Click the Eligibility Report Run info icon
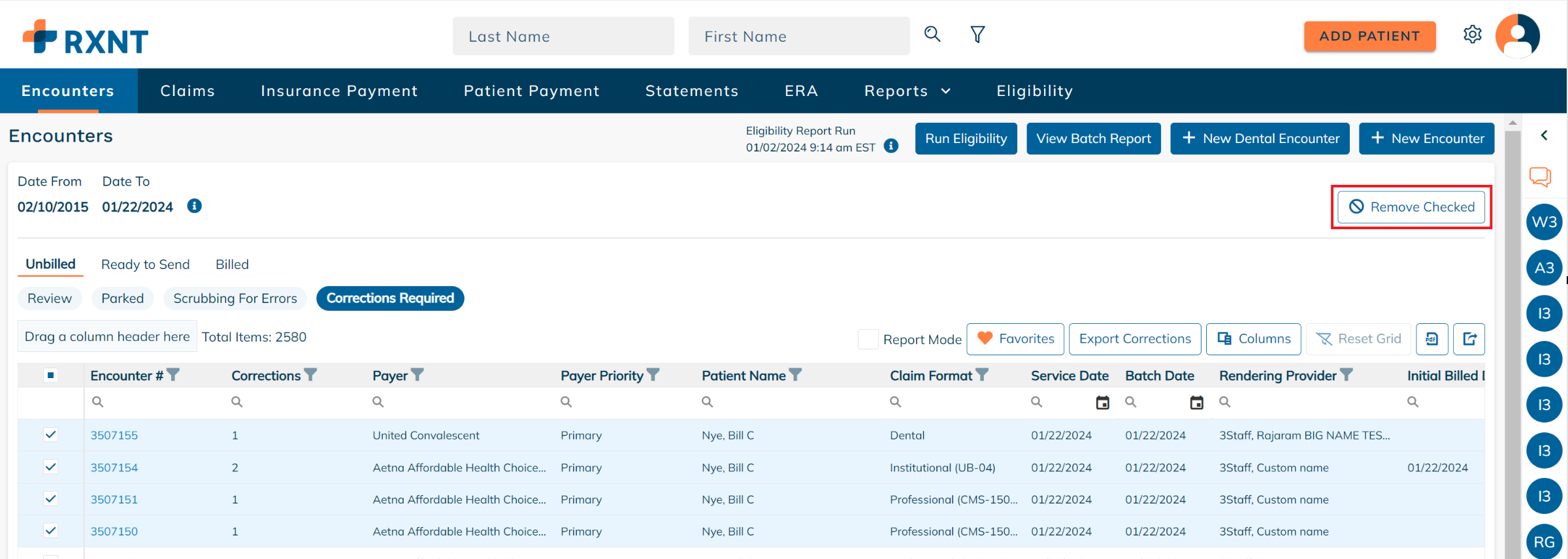The width and height of the screenshot is (1568, 559). tap(890, 146)
